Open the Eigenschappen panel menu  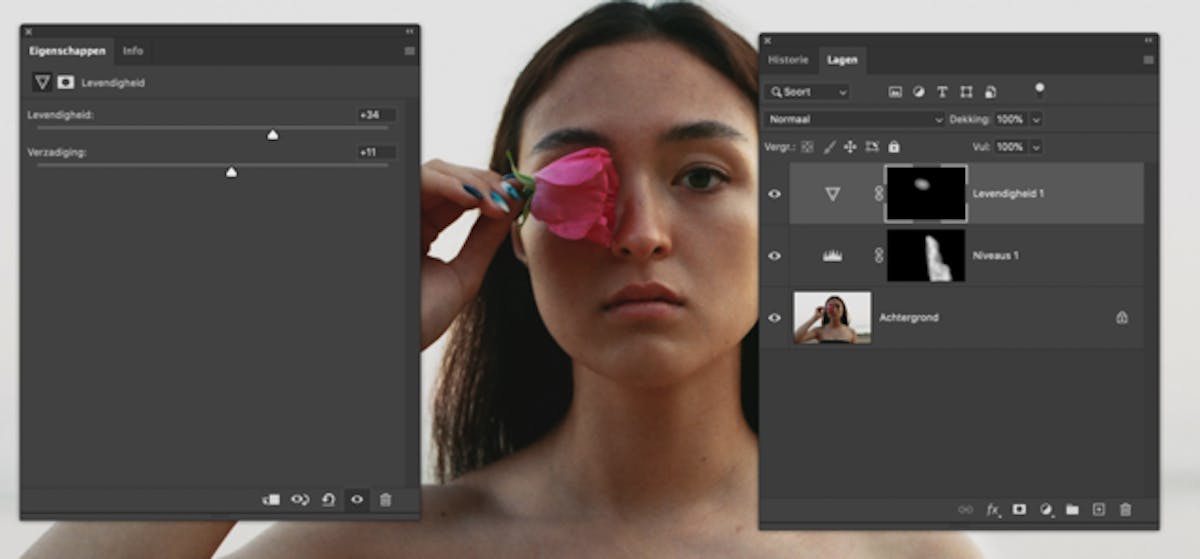click(x=409, y=50)
